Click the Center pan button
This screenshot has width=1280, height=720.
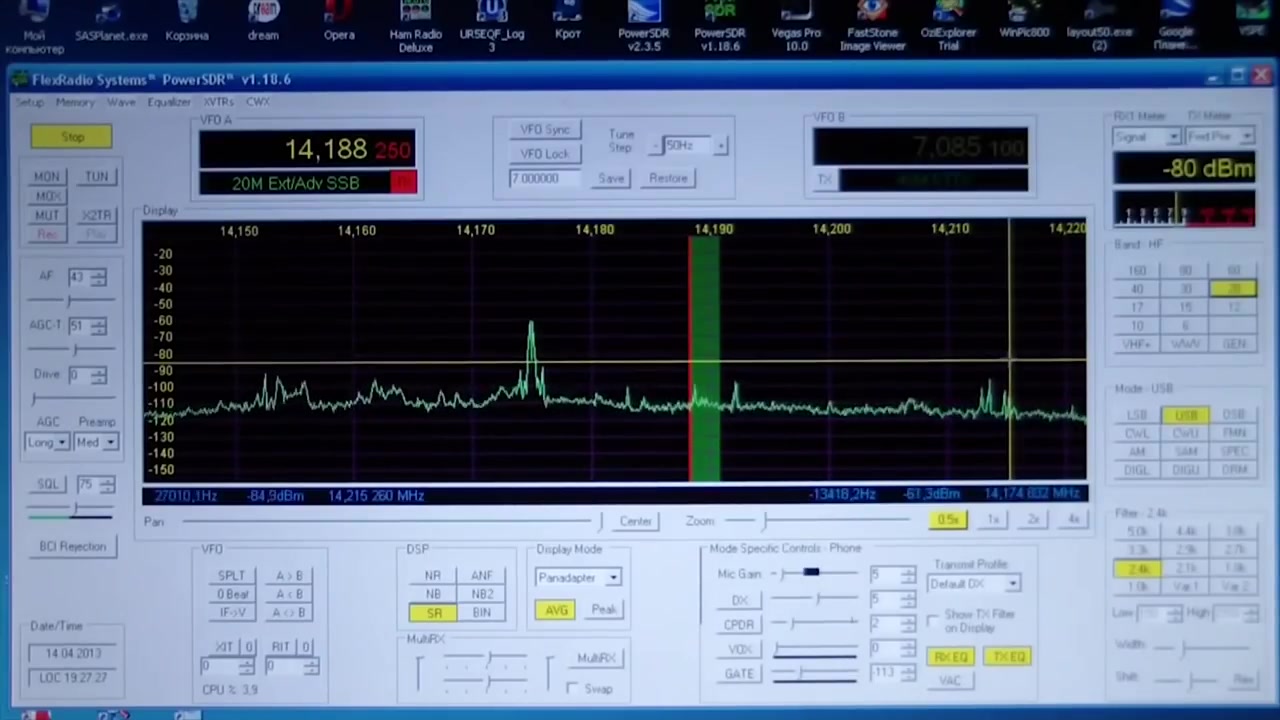(635, 521)
